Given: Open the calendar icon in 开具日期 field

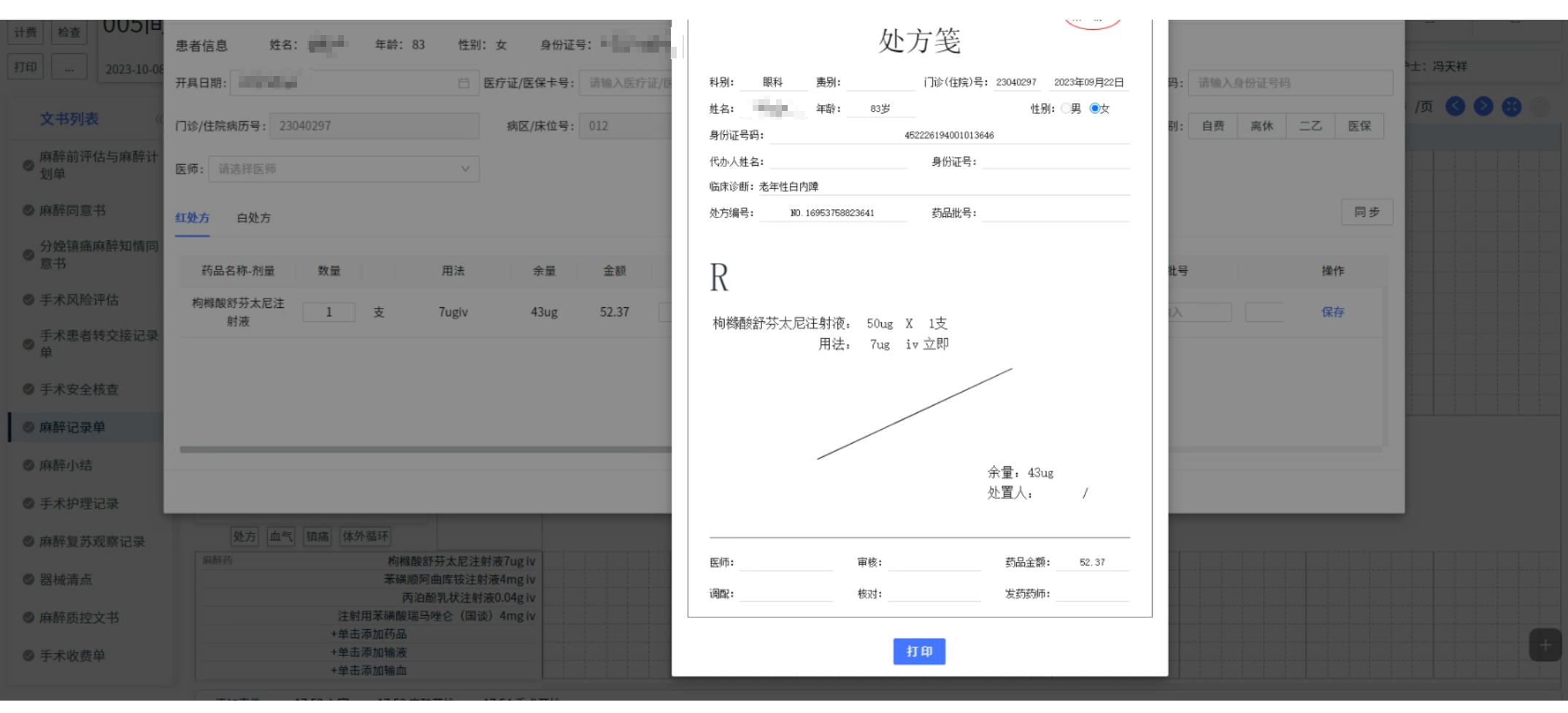Looking at the screenshot, I should [464, 83].
